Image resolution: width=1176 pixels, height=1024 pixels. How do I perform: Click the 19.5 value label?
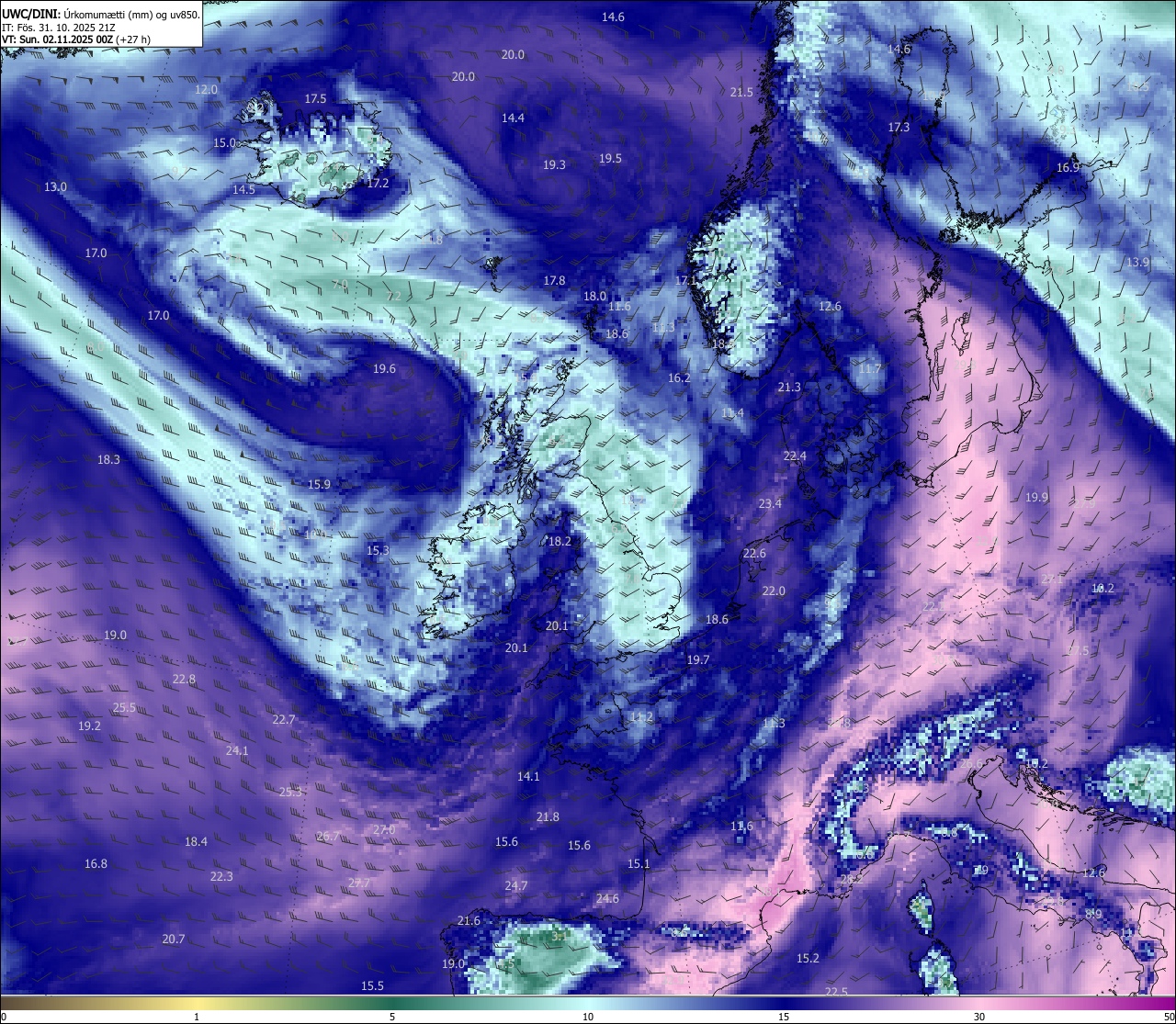pos(610,159)
